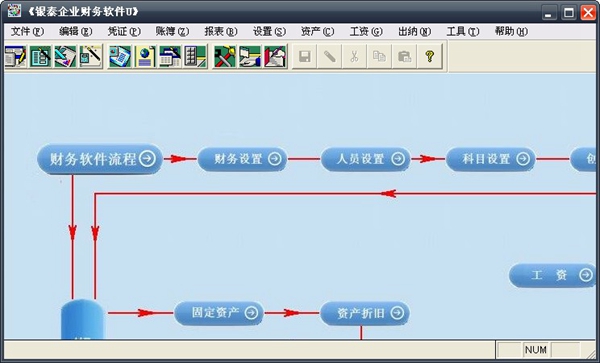This screenshot has height=363, width=600.
Task: Click the table with pen toolbar icon
Action: pos(170,57)
